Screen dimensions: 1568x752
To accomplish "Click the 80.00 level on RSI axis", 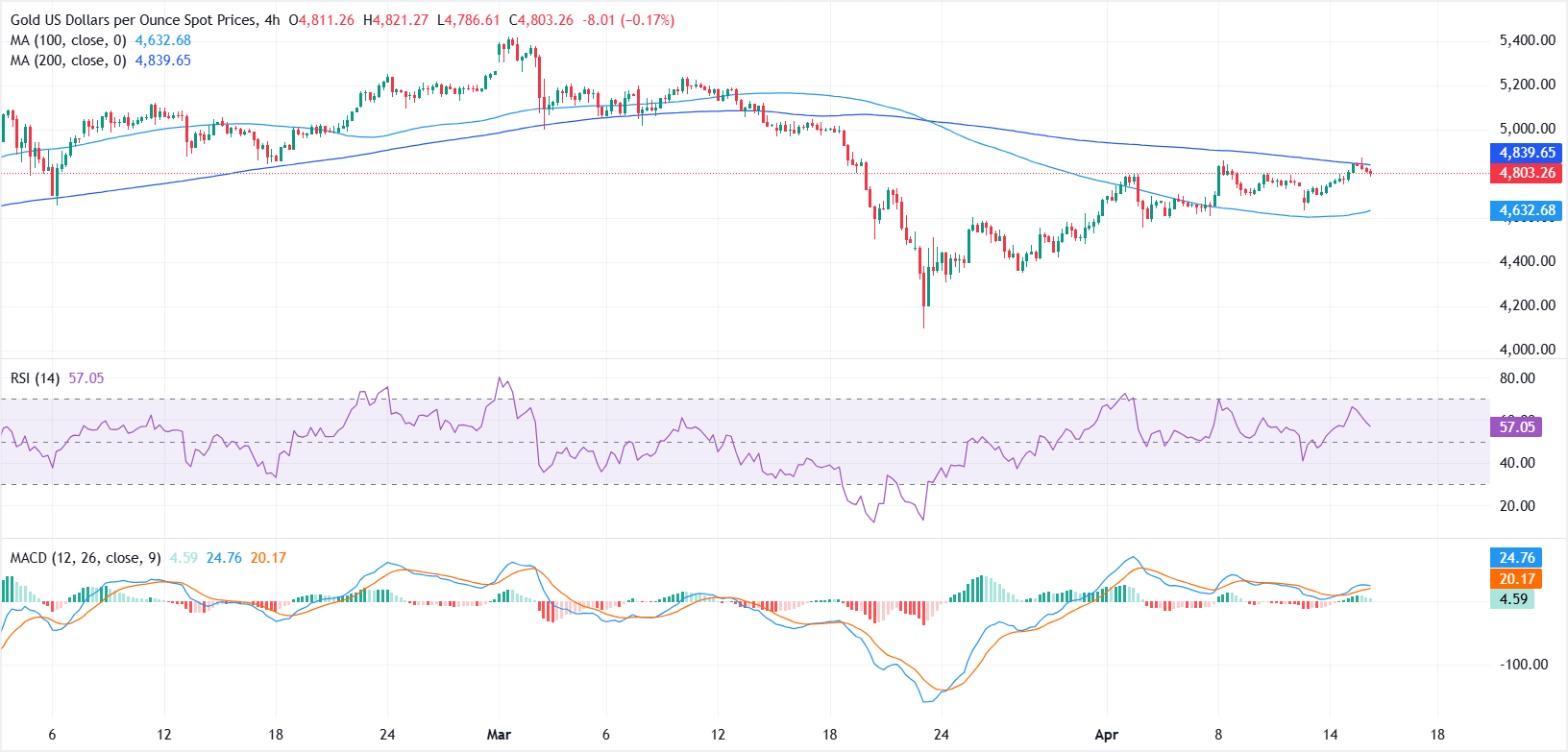I will 1517,378.
